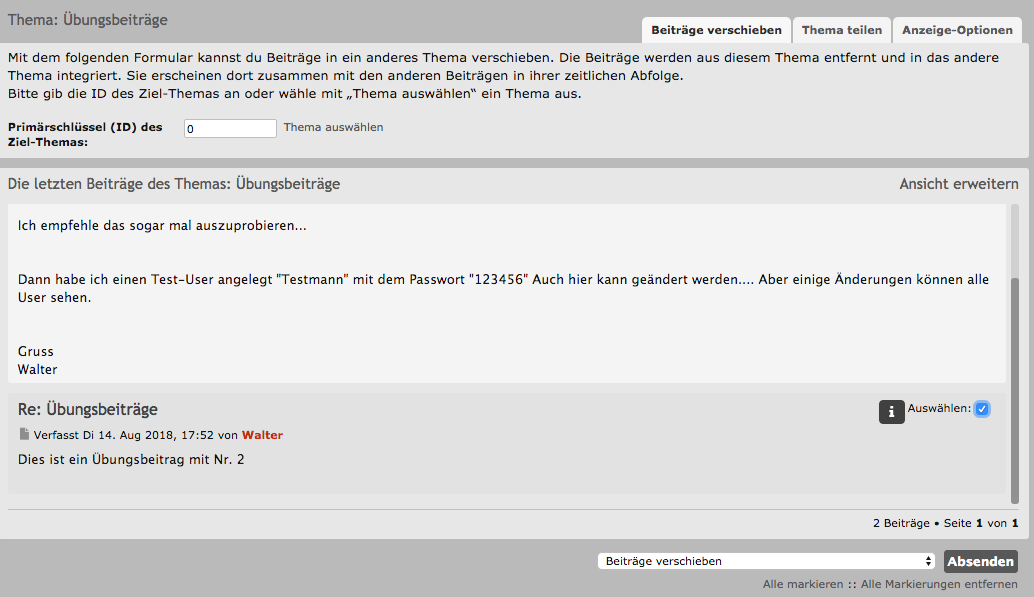Expand view via Ansicht erweitern

[958, 184]
